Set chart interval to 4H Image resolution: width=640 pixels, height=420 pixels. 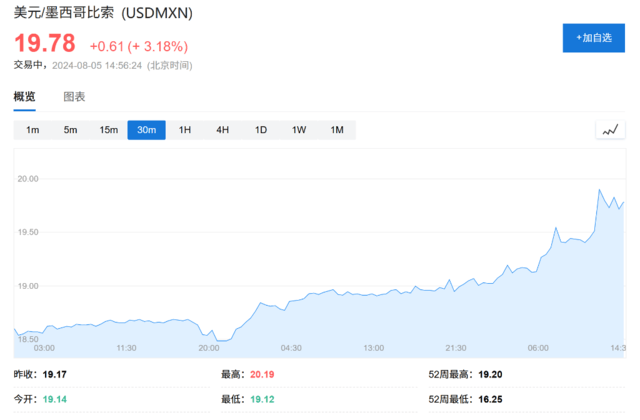click(x=222, y=130)
